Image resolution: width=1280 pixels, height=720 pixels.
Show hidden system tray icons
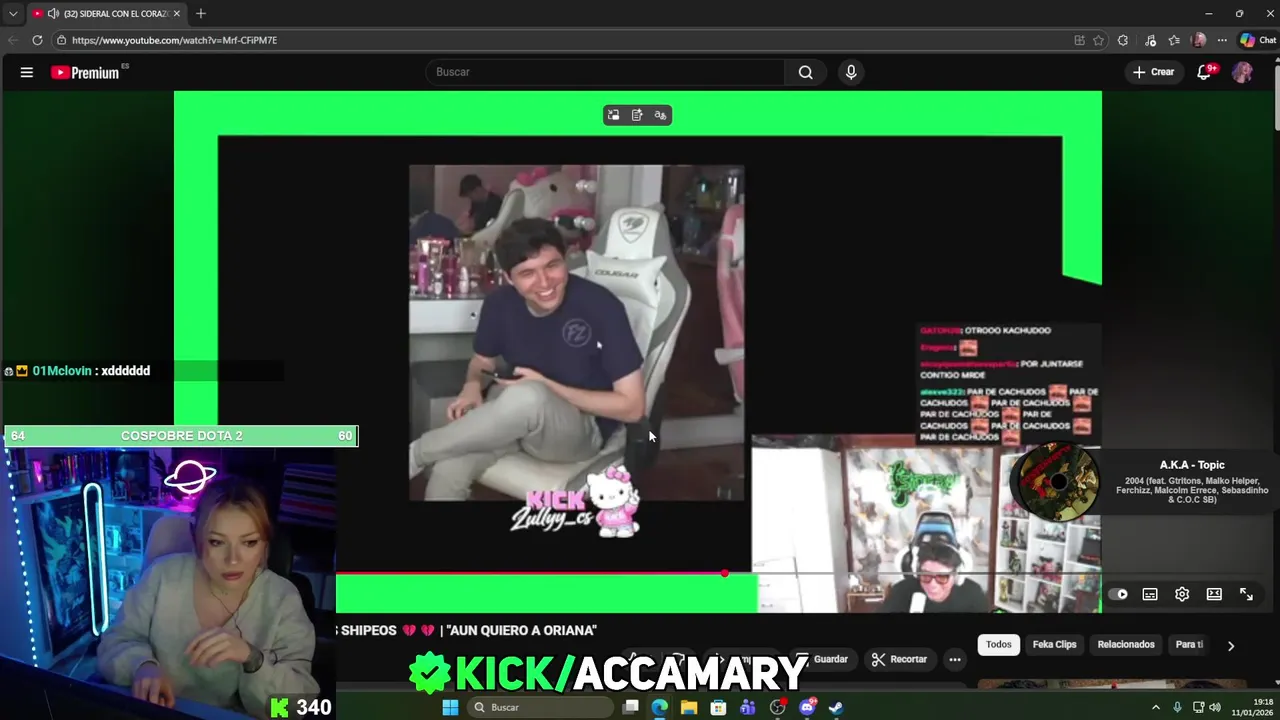(x=1156, y=707)
